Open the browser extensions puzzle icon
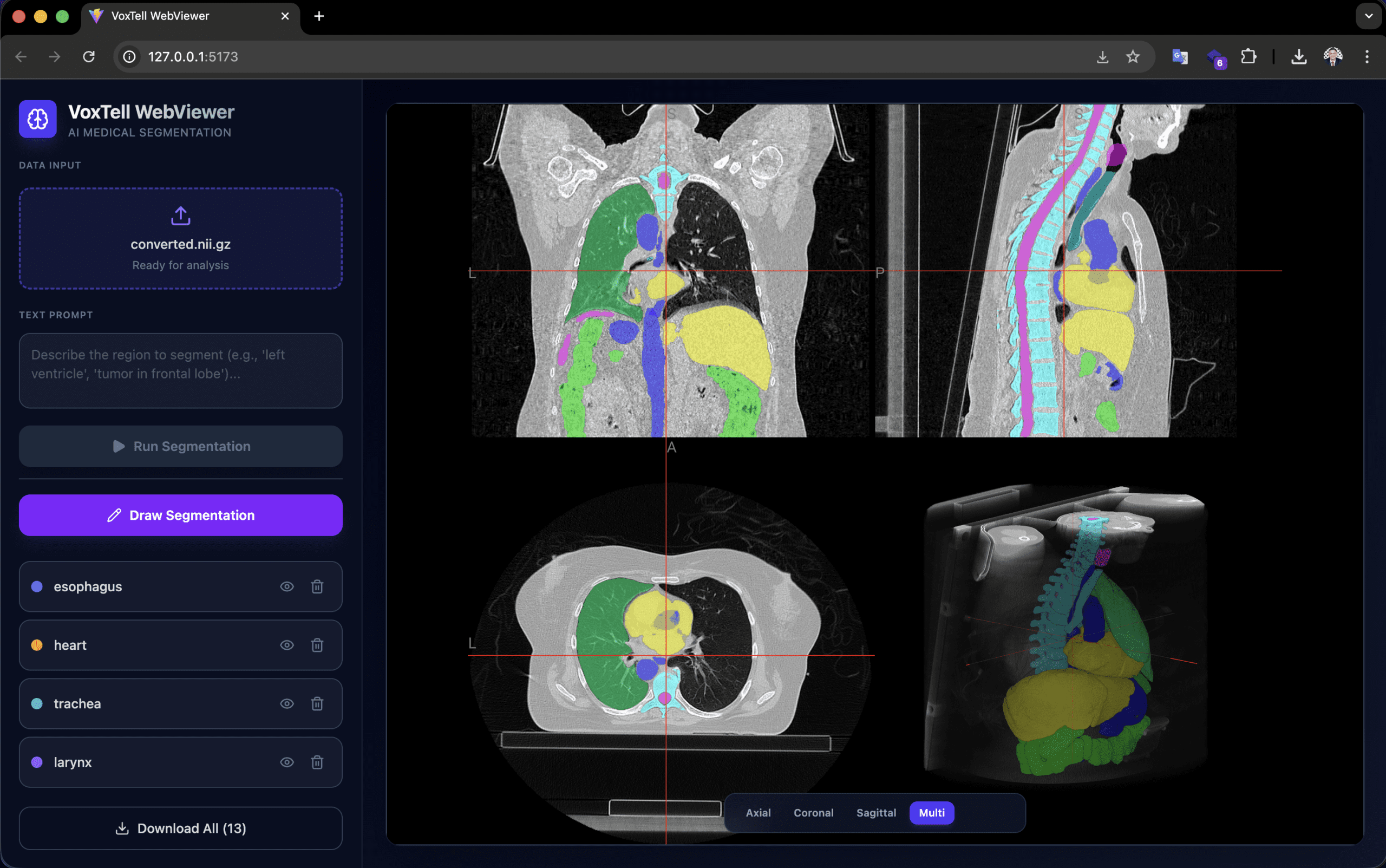Viewport: 1386px width, 868px height. pyautogui.click(x=1249, y=56)
